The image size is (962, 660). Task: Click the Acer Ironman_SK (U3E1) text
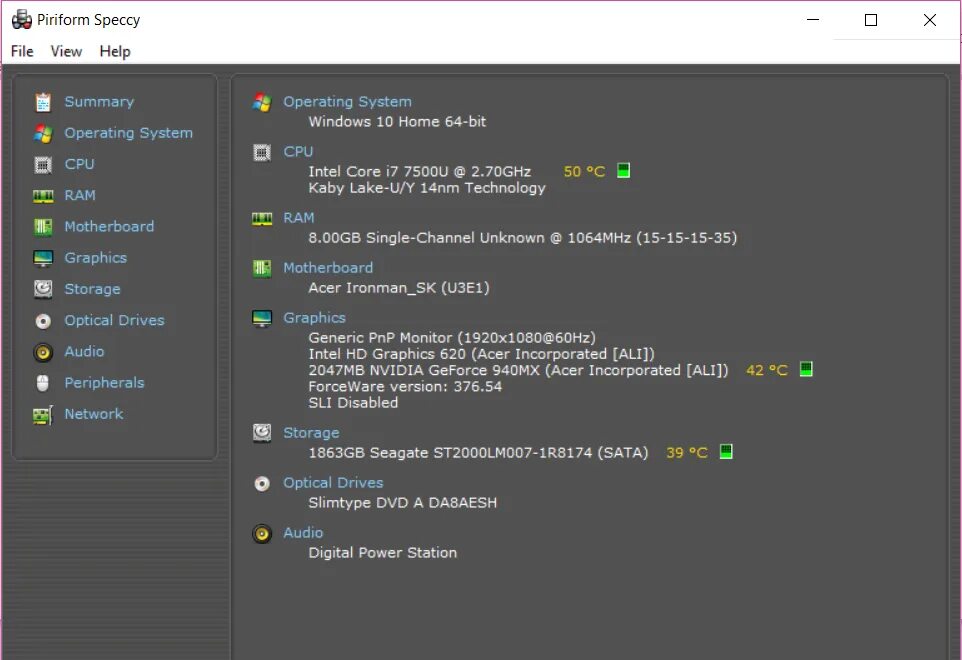(399, 288)
